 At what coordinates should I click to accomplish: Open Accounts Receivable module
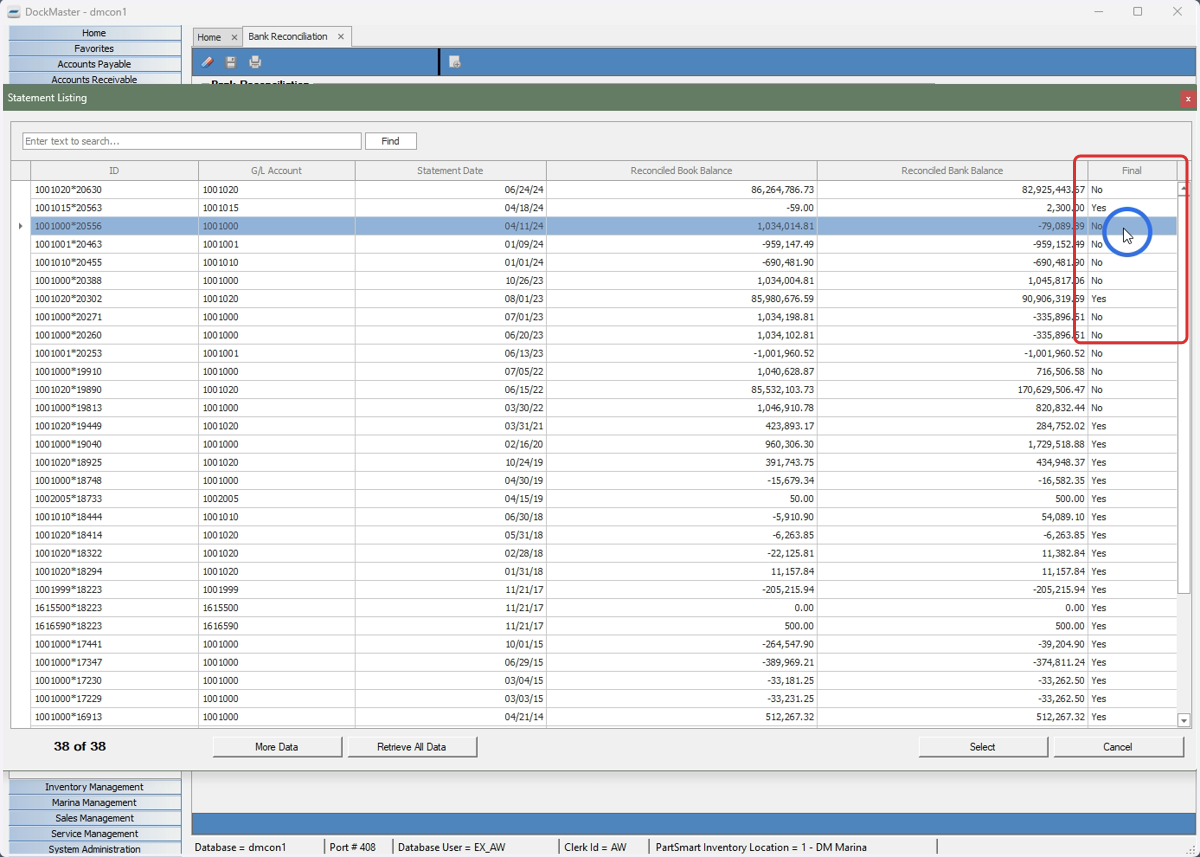[94, 79]
